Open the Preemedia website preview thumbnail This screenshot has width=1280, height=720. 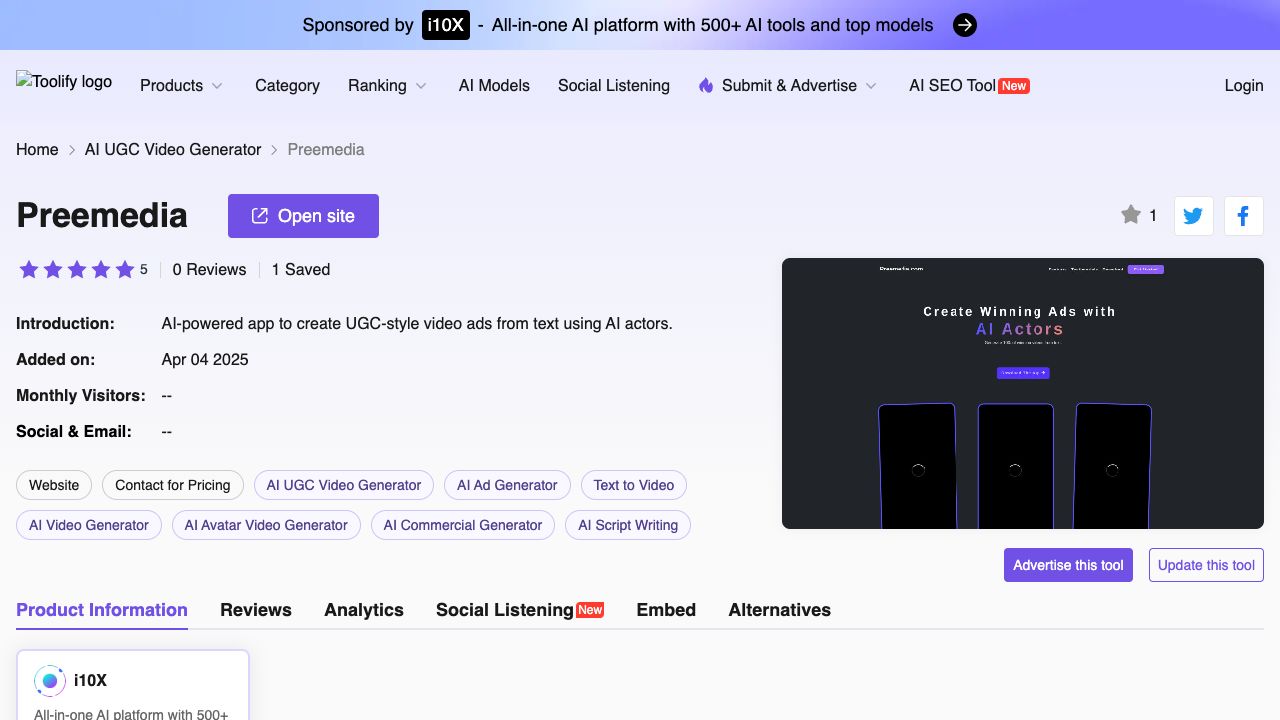[x=1022, y=393]
